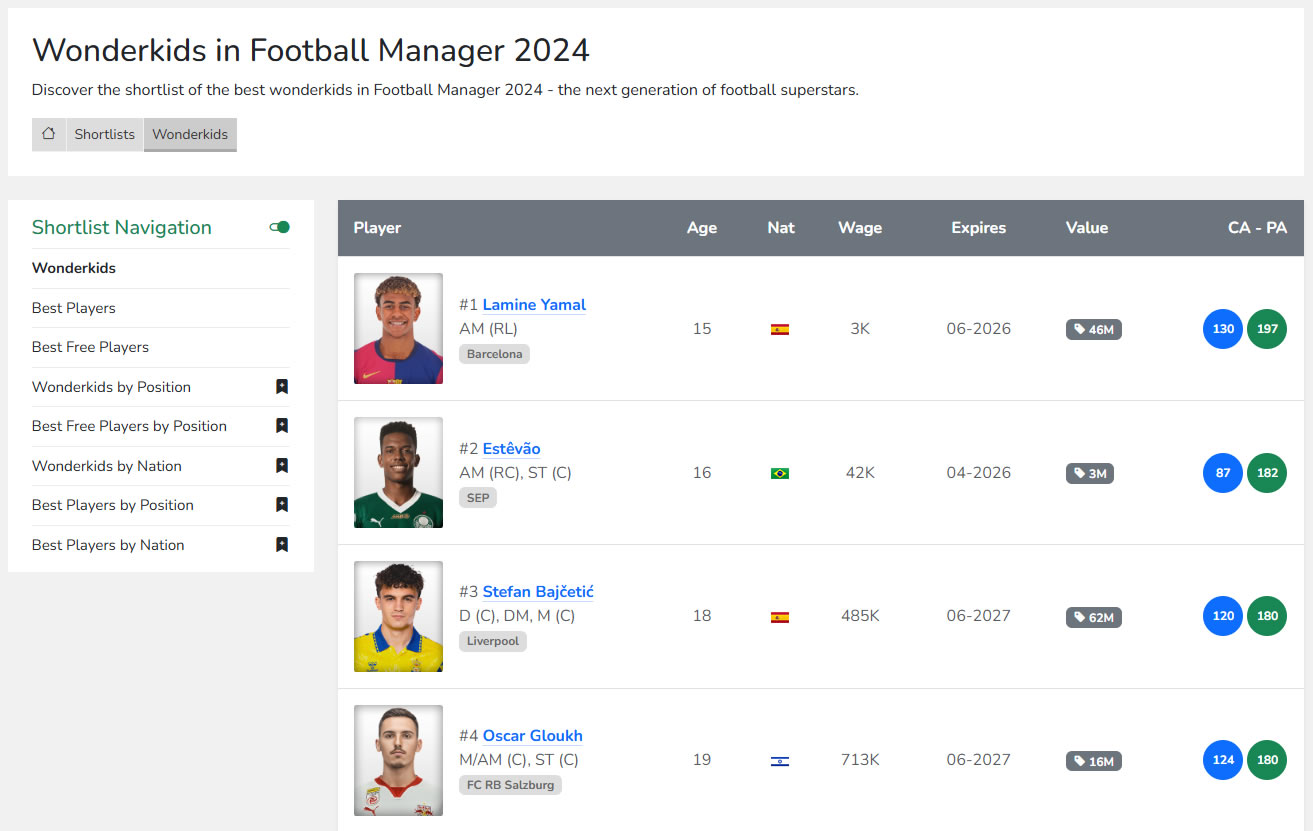Click bookmark icon beside Best Players by Nation
Image resolution: width=1313 pixels, height=831 pixels.
[x=282, y=545]
